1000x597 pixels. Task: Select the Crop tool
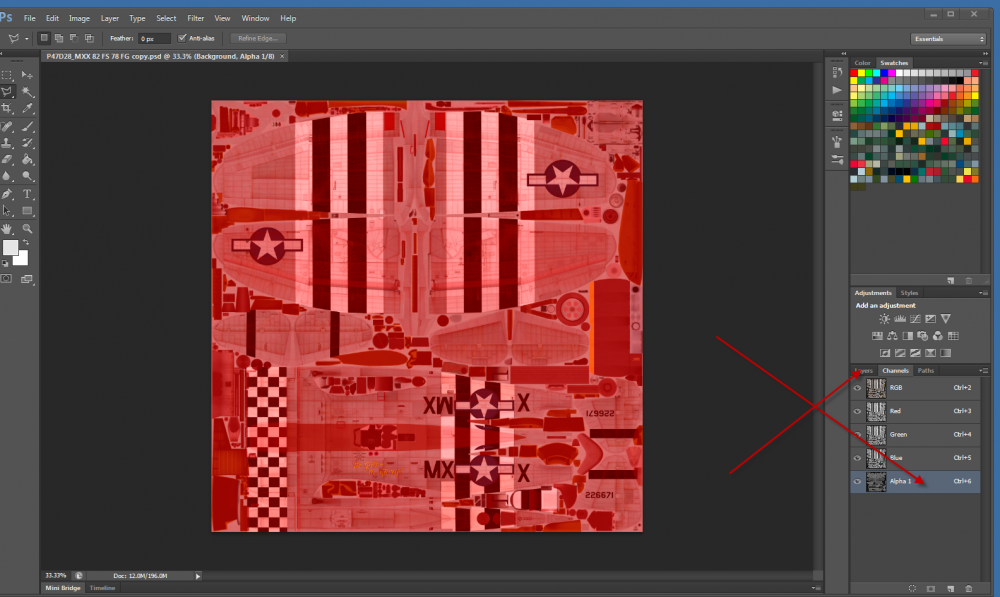click(x=8, y=108)
